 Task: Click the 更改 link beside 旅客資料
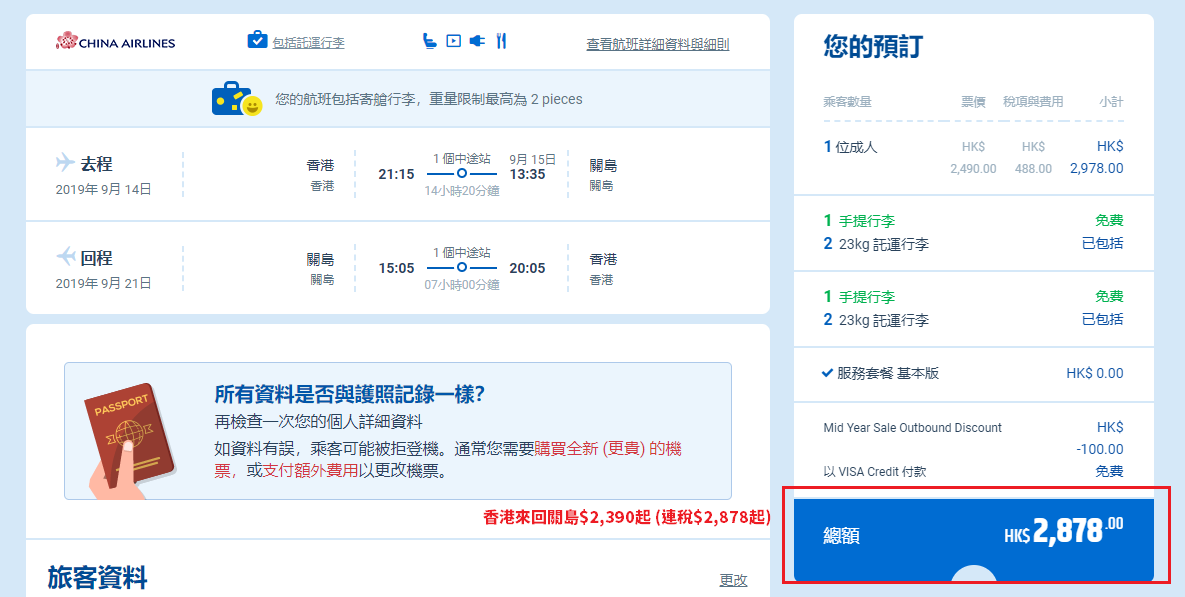click(x=733, y=580)
